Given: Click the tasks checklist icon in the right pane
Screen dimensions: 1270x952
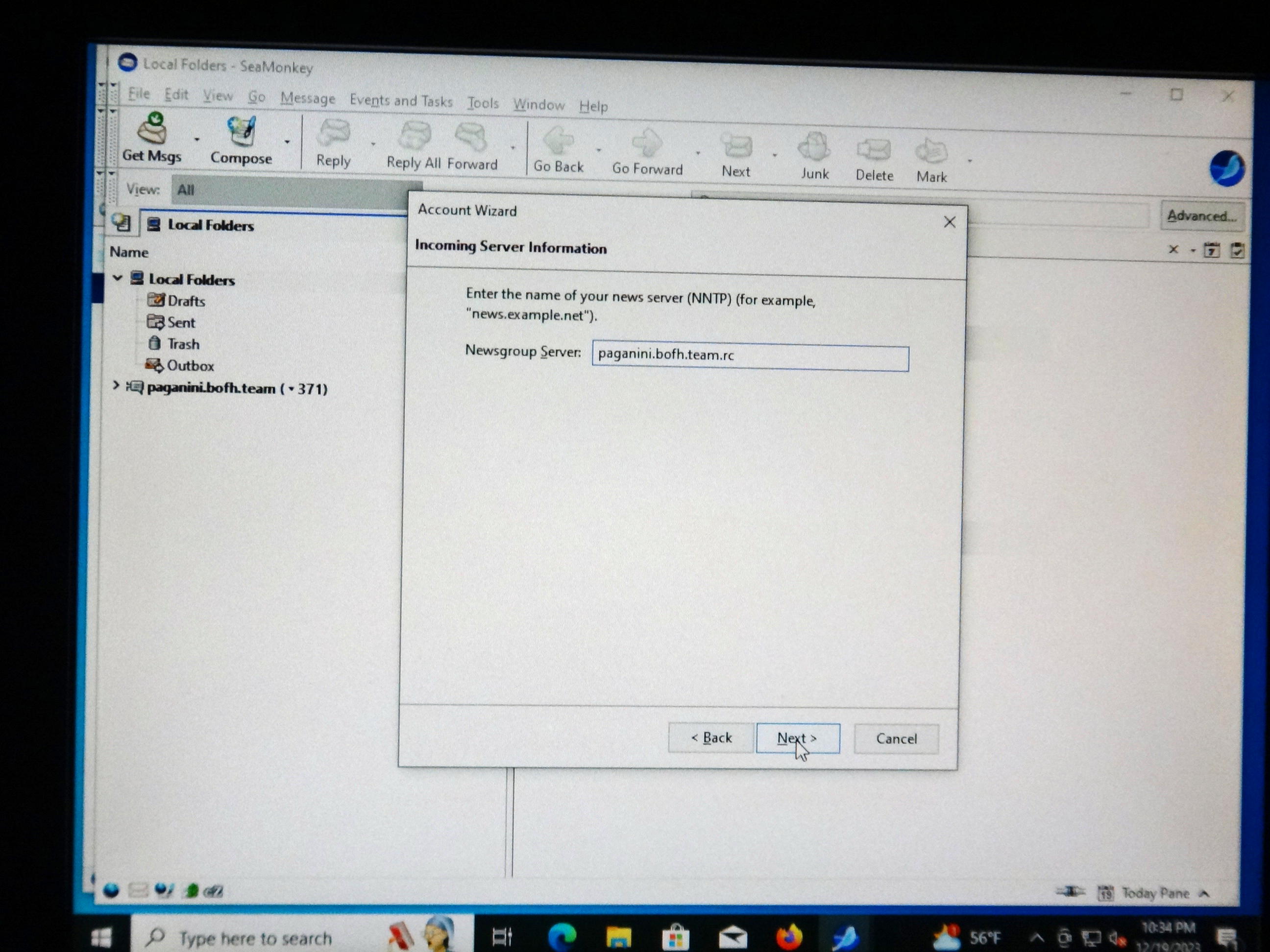Looking at the screenshot, I should tap(1237, 251).
